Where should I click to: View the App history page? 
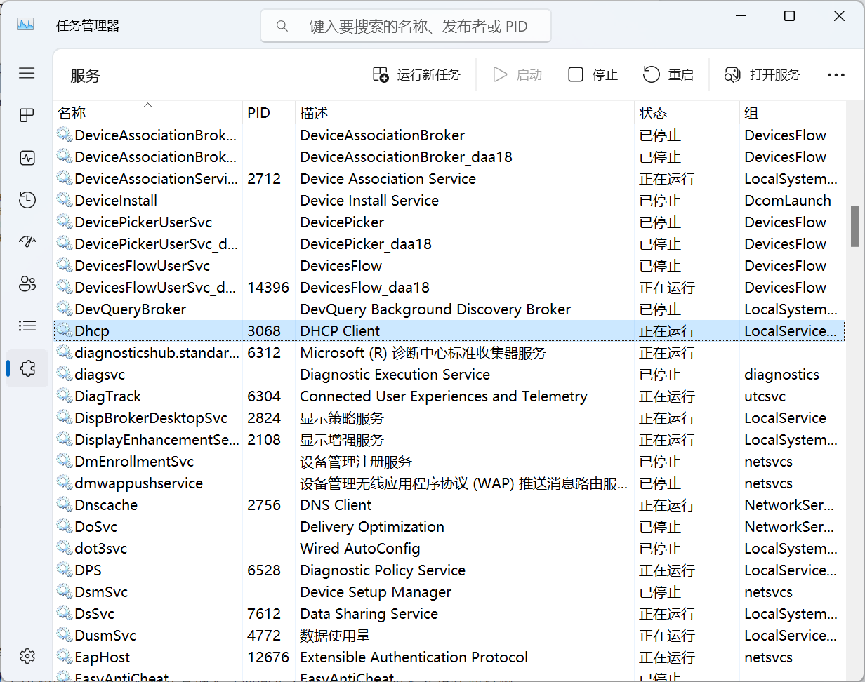point(27,199)
